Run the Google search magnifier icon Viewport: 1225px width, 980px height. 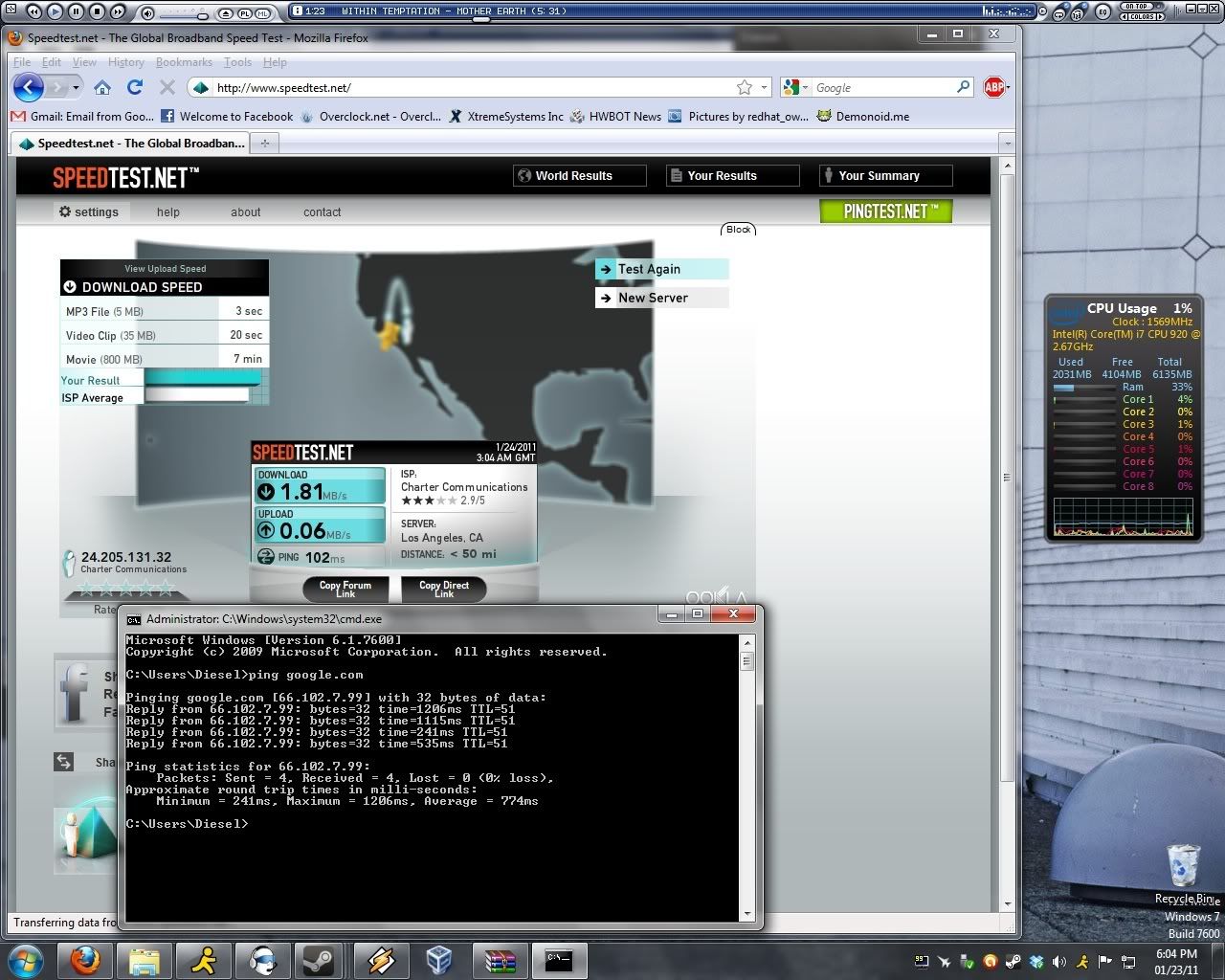pos(963,87)
